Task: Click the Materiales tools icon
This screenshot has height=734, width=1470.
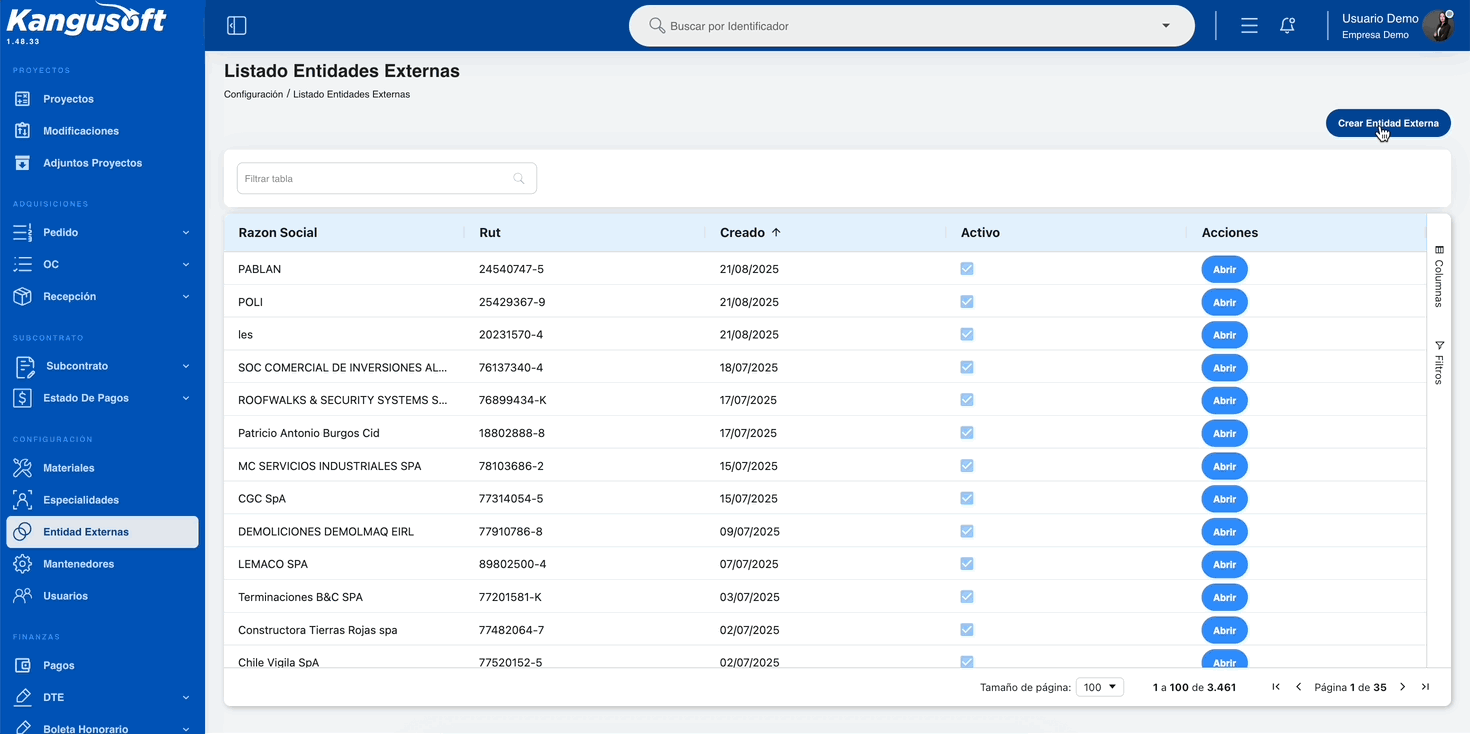Action: pos(22,468)
